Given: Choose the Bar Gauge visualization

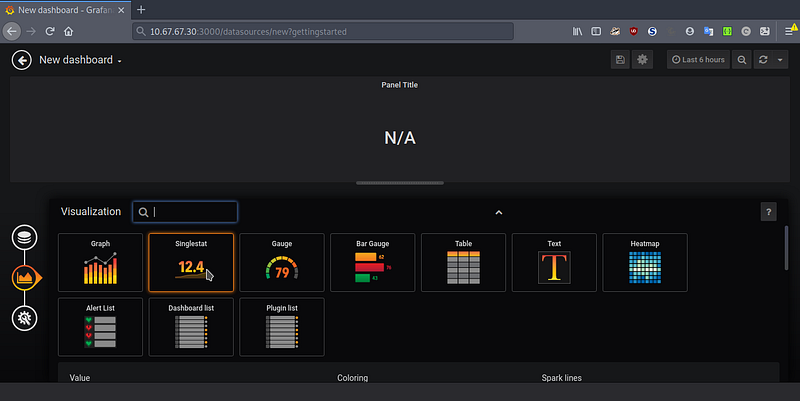Looking at the screenshot, I should click(372, 263).
